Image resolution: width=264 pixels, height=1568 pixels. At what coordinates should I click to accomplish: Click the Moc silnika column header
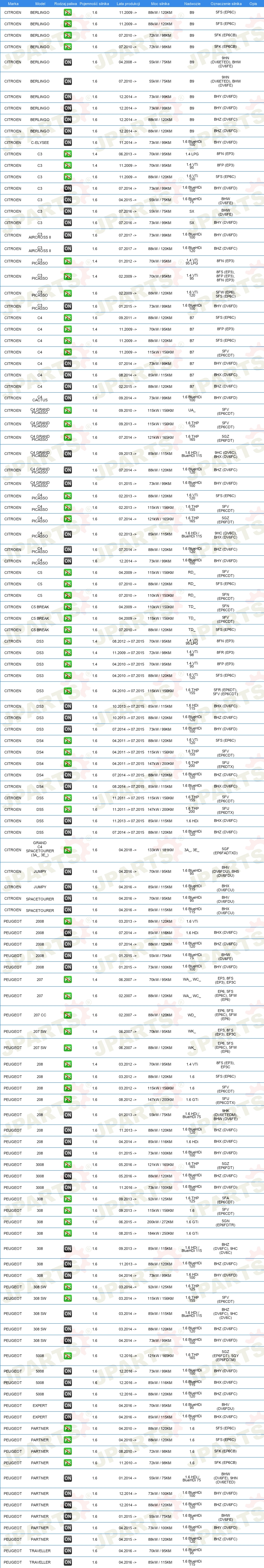pyautogui.click(x=160, y=4)
